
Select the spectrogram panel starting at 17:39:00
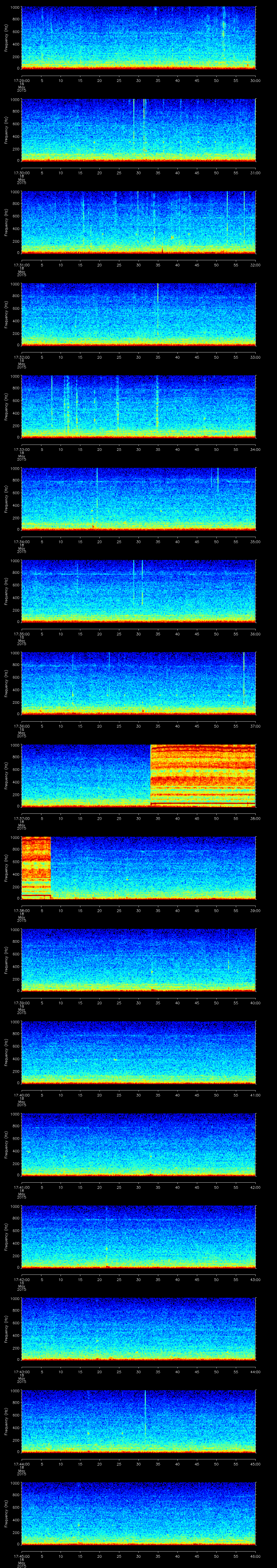click(138, 959)
